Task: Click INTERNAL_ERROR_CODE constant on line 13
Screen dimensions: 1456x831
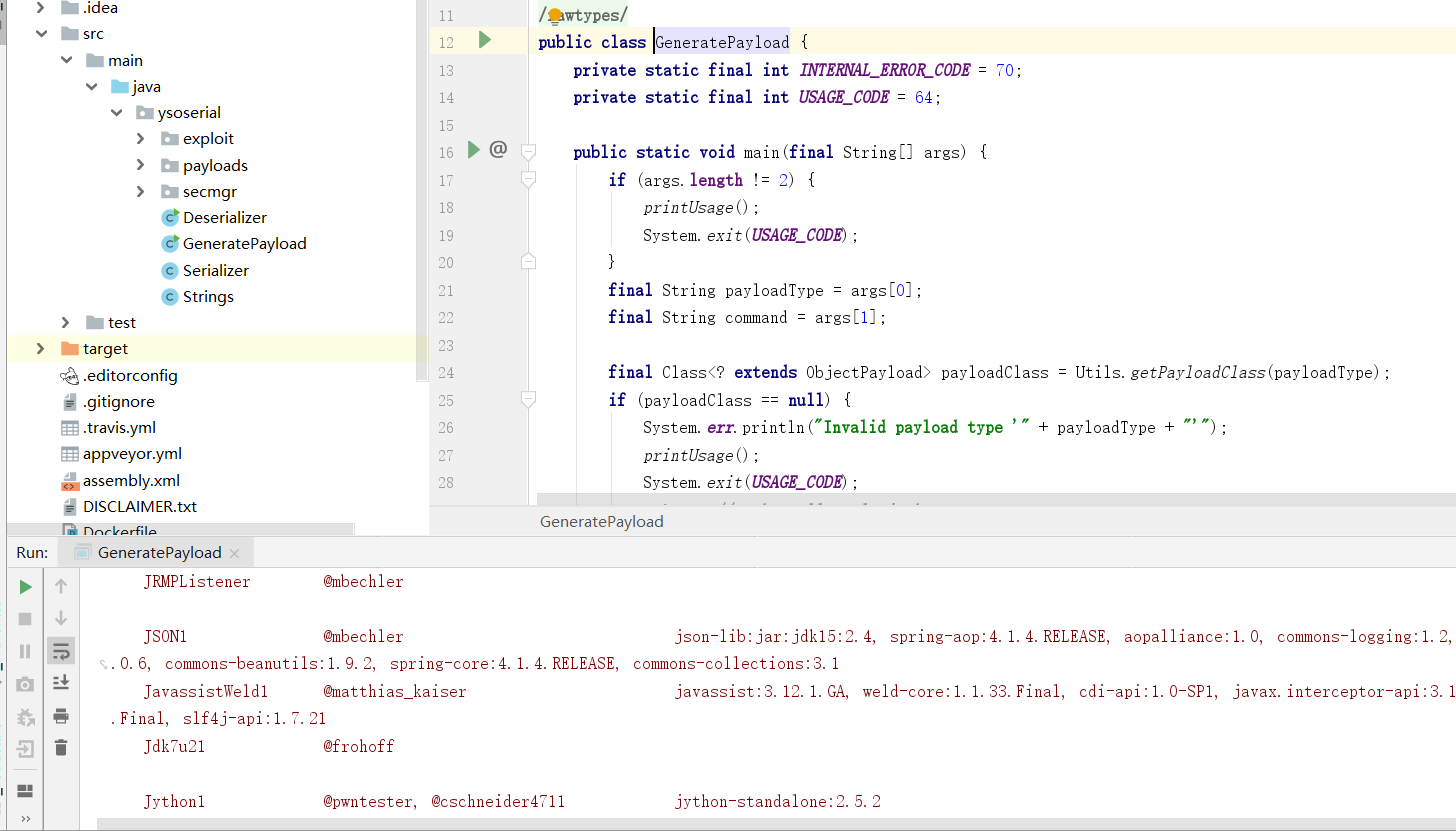Action: click(x=885, y=70)
